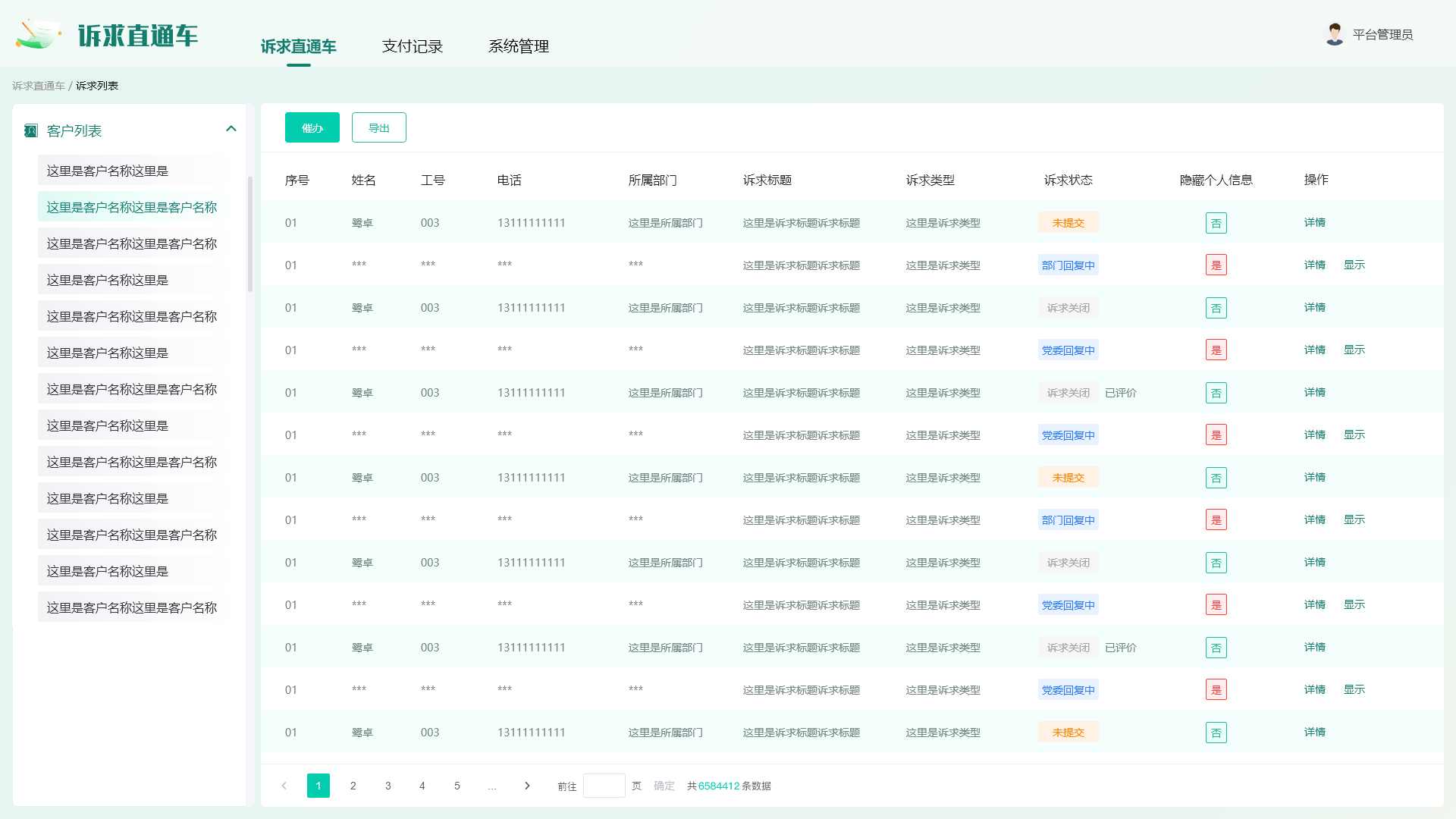This screenshot has width=1456, height=819.
Task: Go to page 3 in pagination
Action: pos(388,786)
